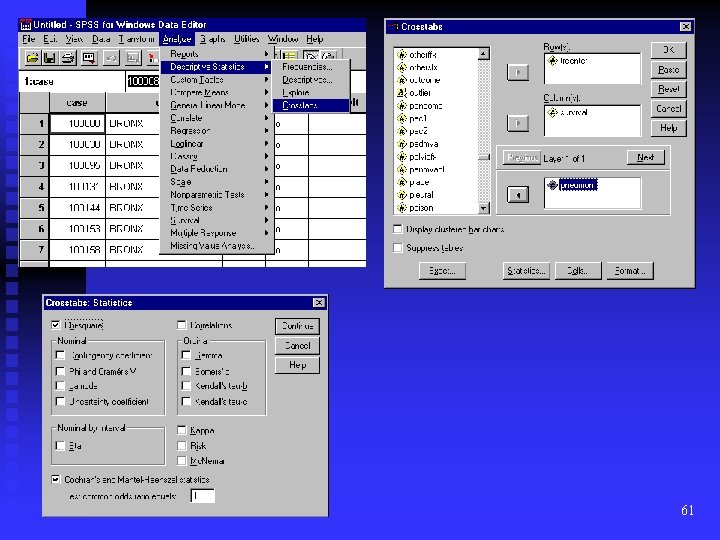Click the Open file toolbar icon

(x=32, y=58)
